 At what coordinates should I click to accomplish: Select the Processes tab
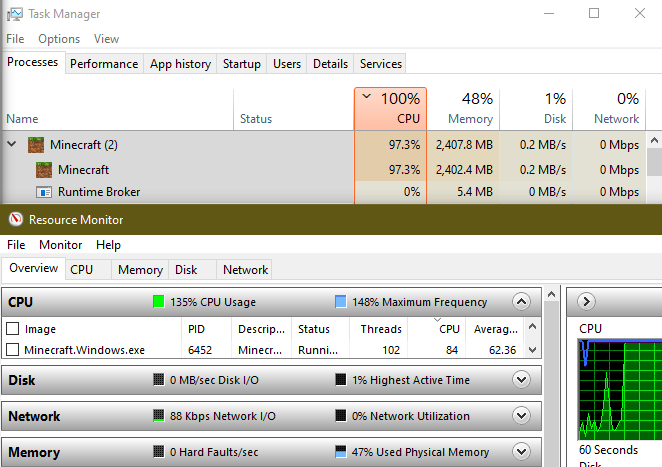pos(33,62)
